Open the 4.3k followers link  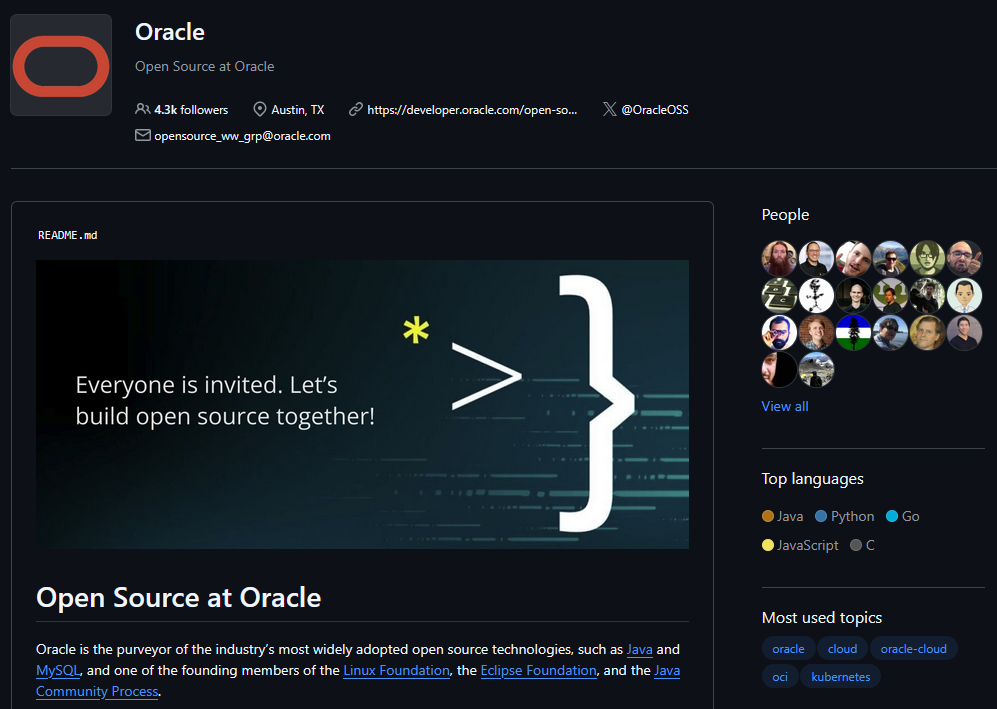(191, 110)
